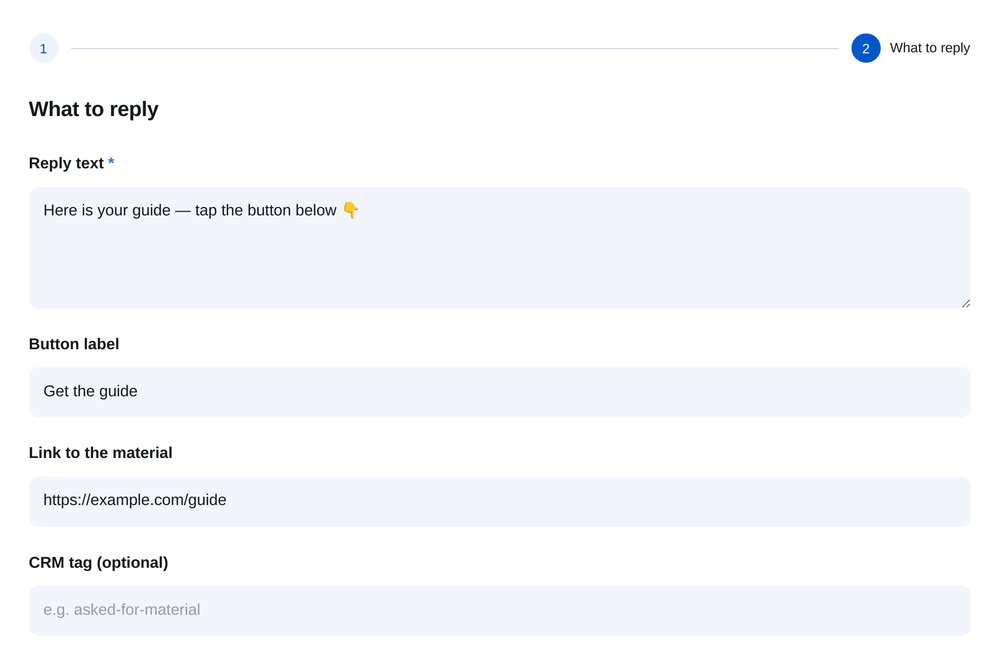Grab the textarea resize handle corner

(x=966, y=303)
